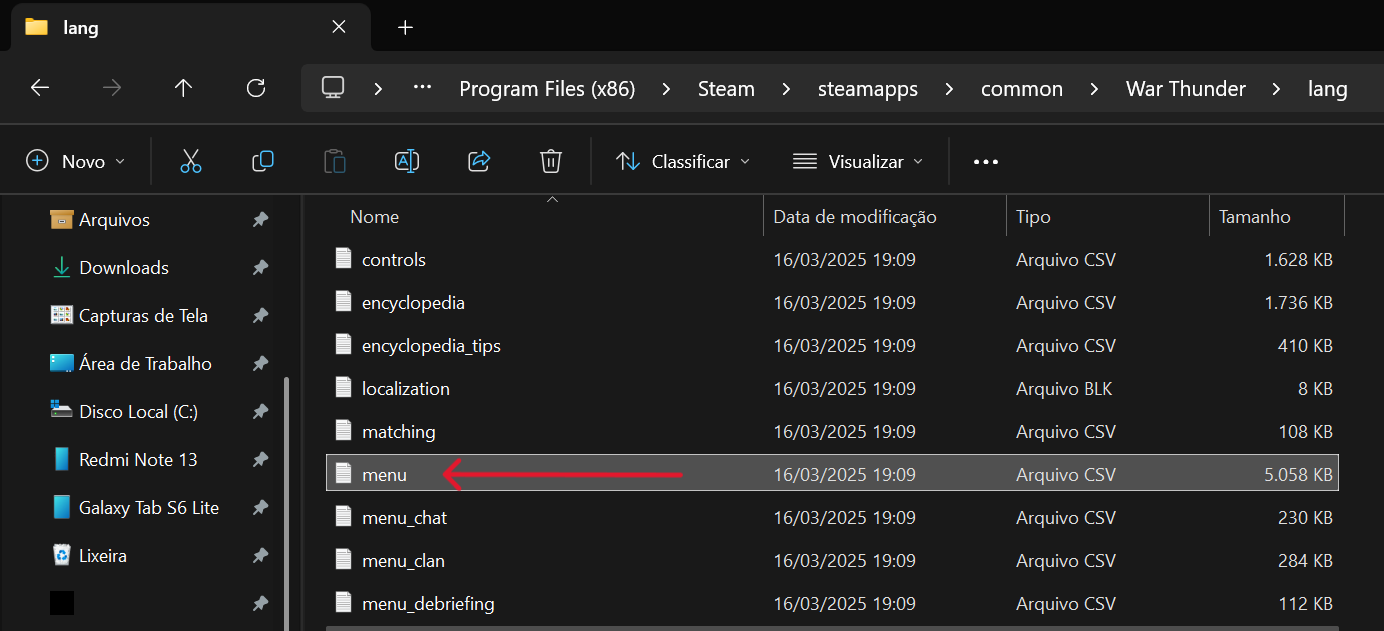Navigate back using the back arrow
Image resolution: width=1384 pixels, height=631 pixels.
pyautogui.click(x=40, y=88)
